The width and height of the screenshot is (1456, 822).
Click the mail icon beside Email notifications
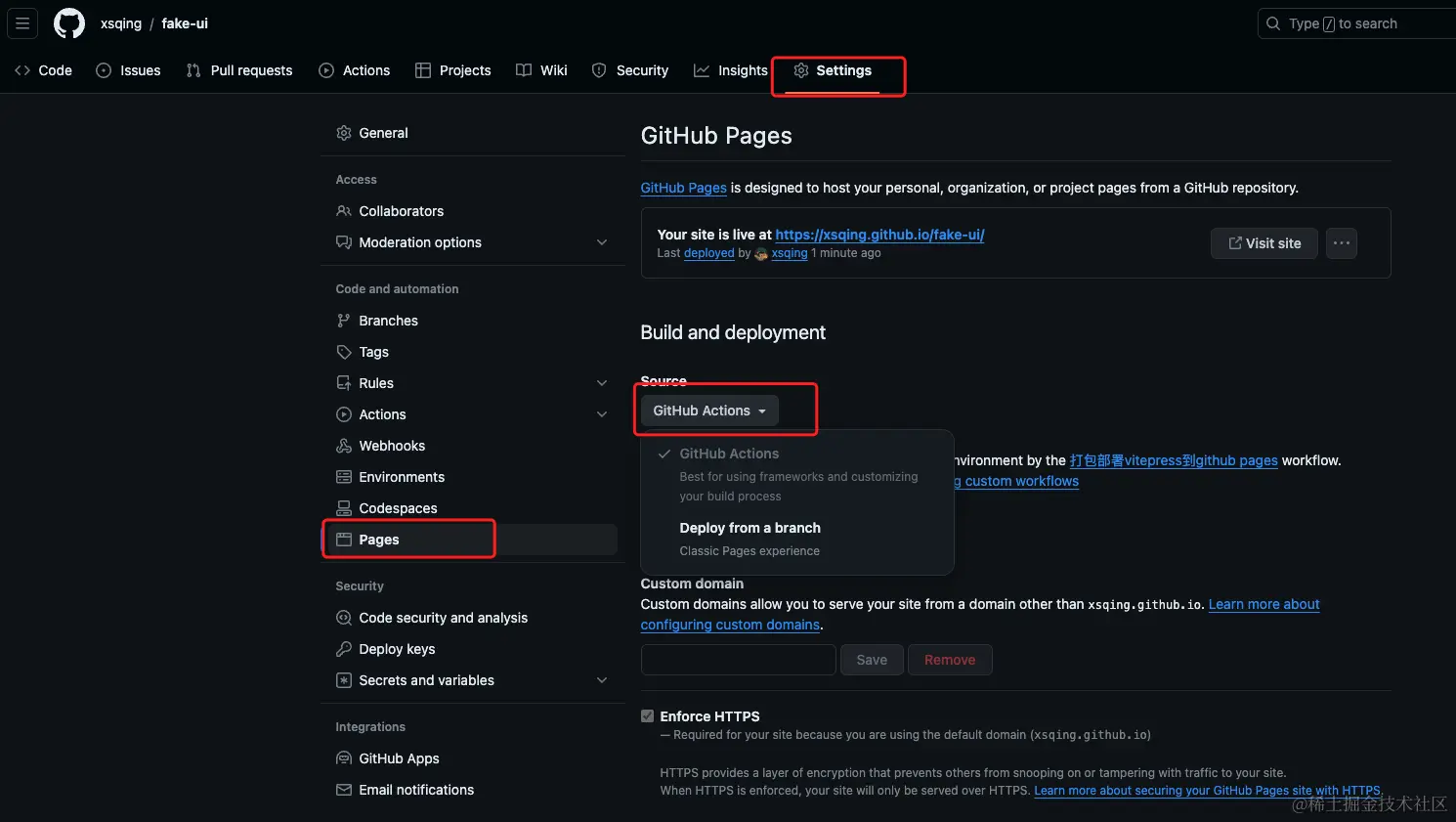pyautogui.click(x=344, y=790)
